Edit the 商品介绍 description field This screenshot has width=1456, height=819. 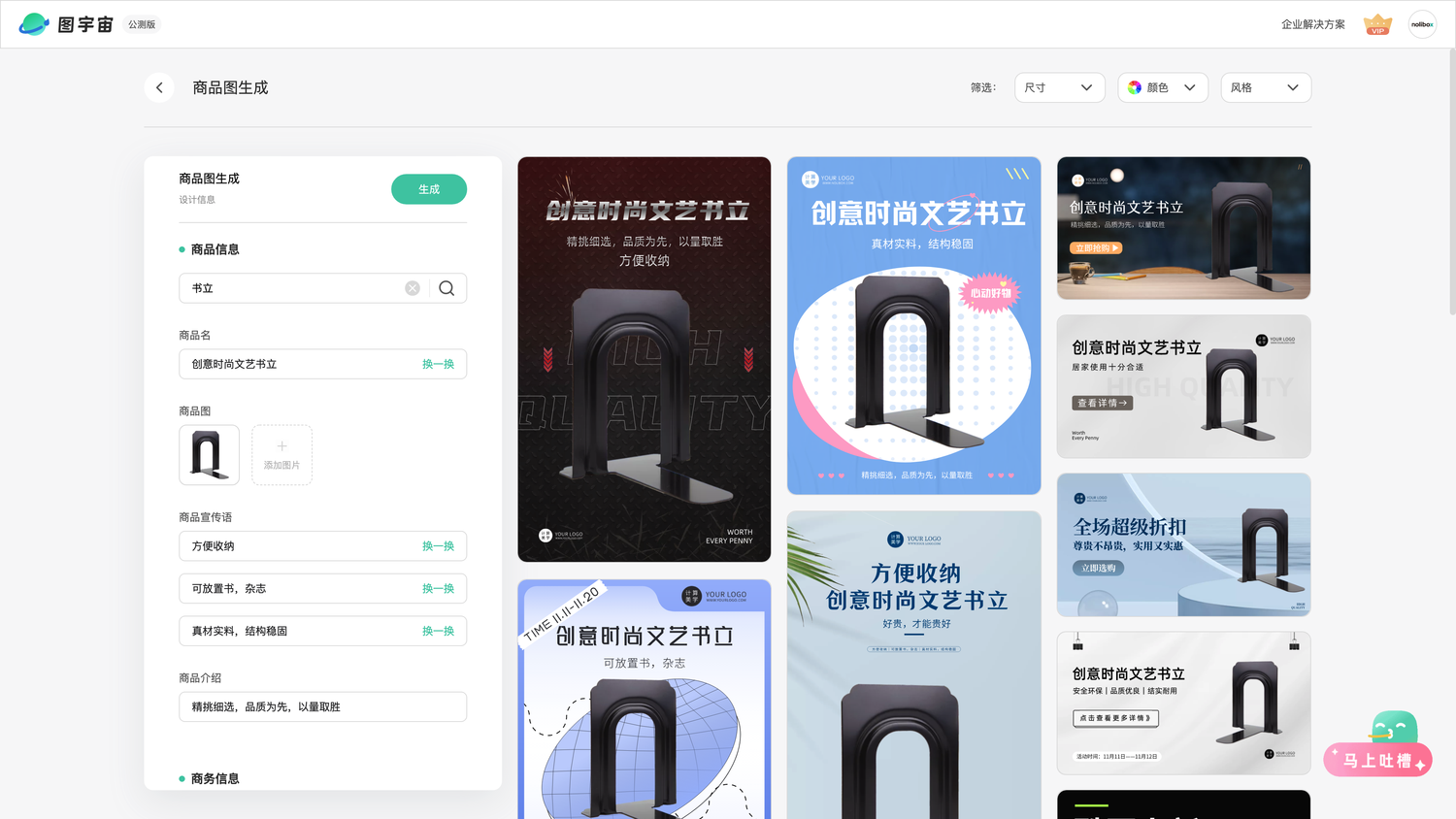coord(322,706)
